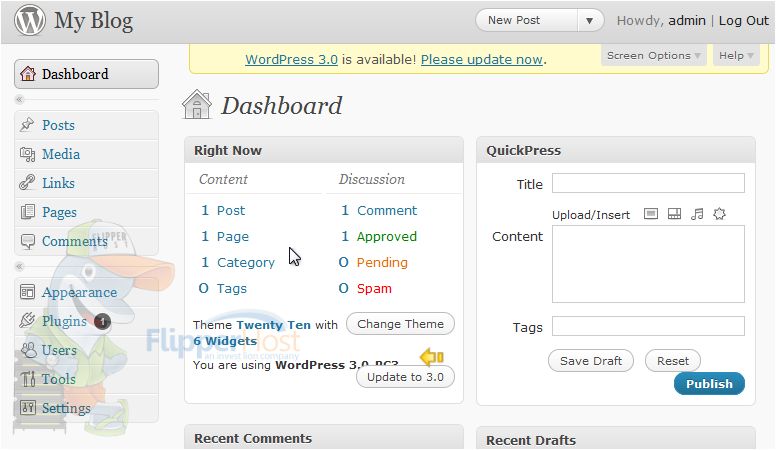This screenshot has width=776, height=450.
Task: Expand the Help panel
Action: pyautogui.click(x=736, y=55)
